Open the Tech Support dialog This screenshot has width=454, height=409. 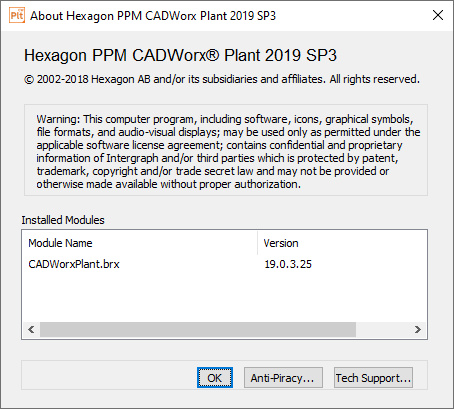coord(373,378)
